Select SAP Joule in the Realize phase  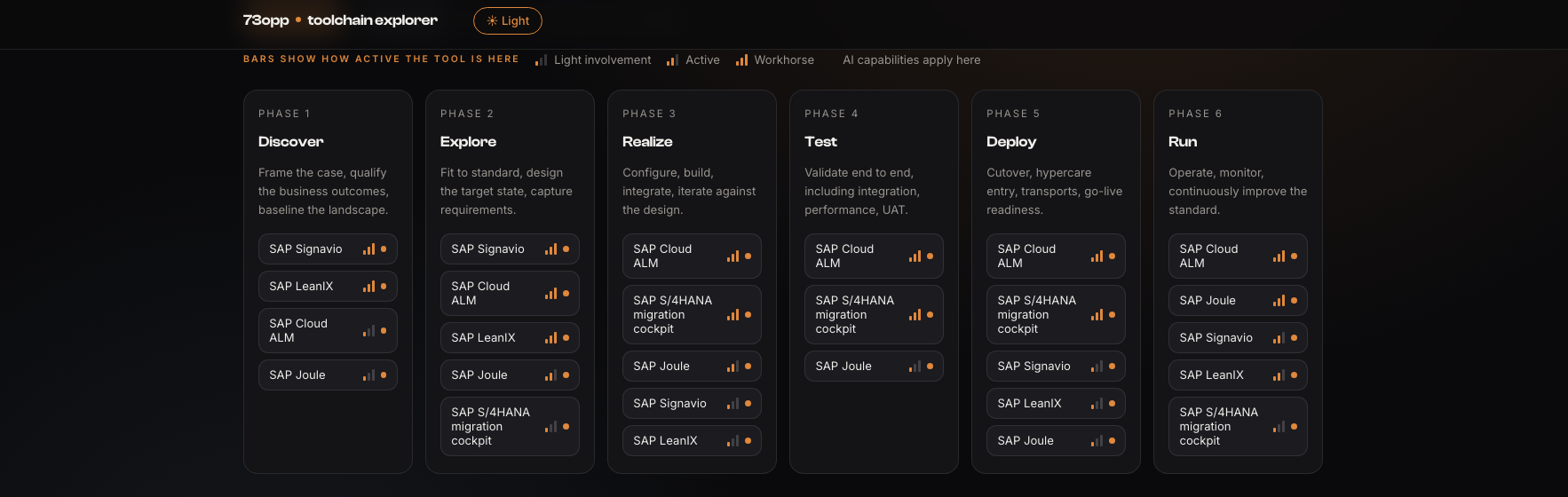[692, 367]
